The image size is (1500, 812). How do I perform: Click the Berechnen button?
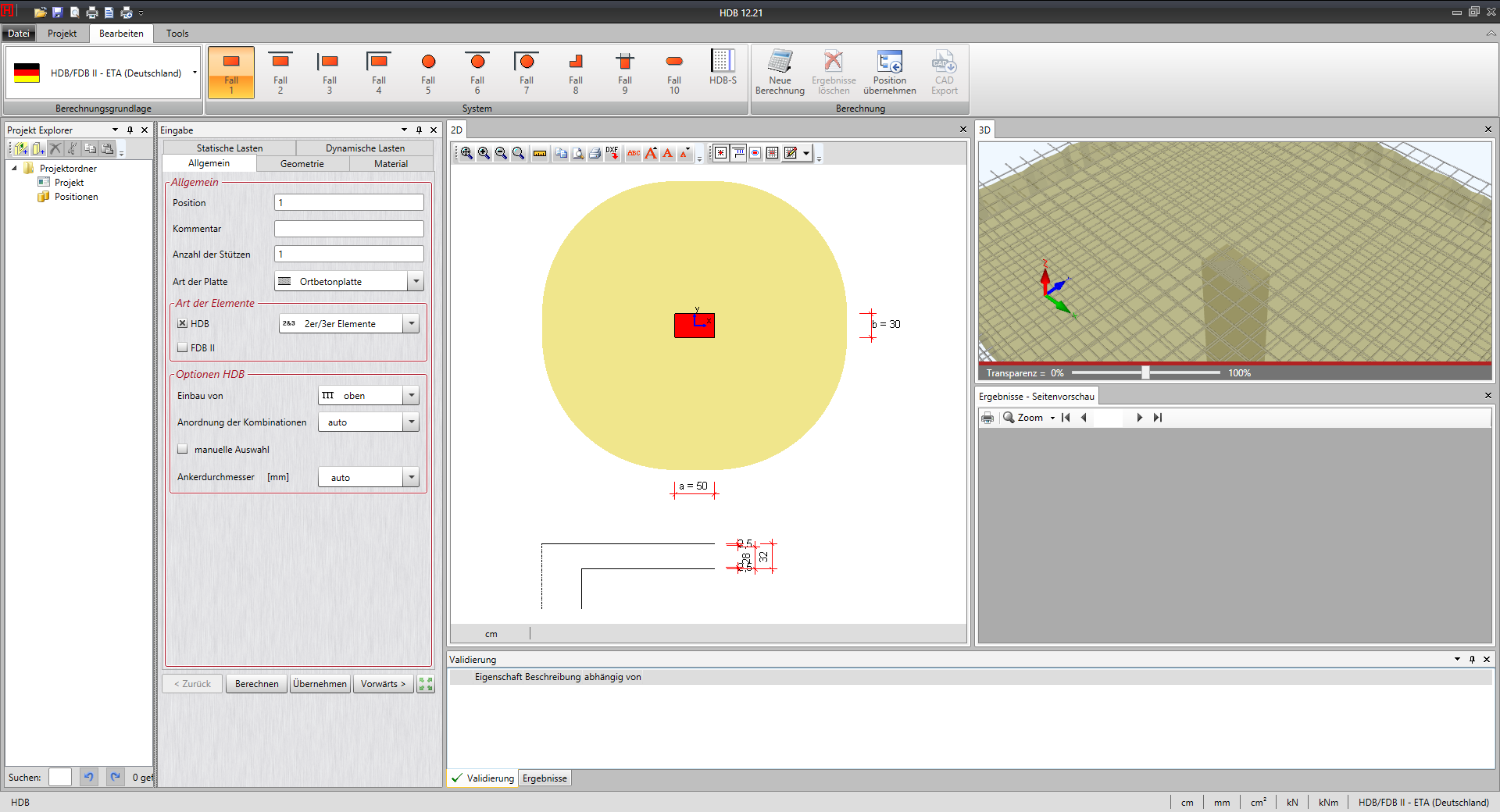[256, 684]
